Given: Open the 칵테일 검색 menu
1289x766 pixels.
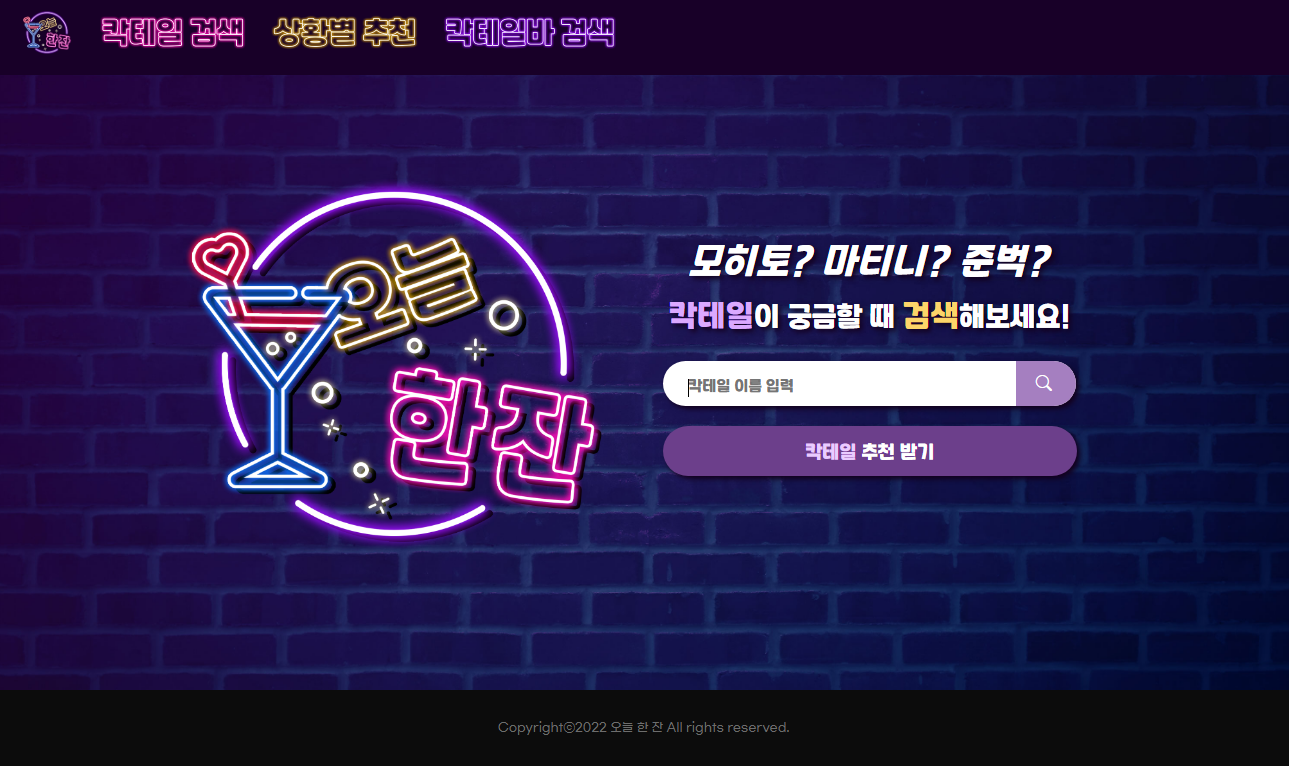Looking at the screenshot, I should pos(173,33).
